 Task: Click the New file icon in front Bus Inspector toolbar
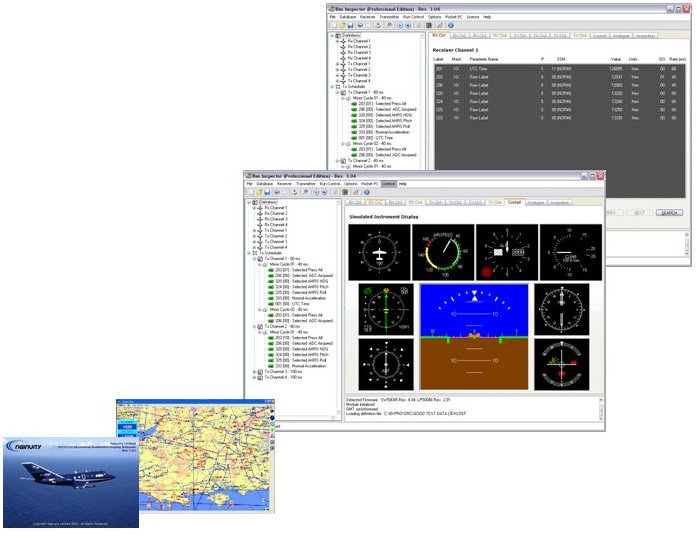250,192
